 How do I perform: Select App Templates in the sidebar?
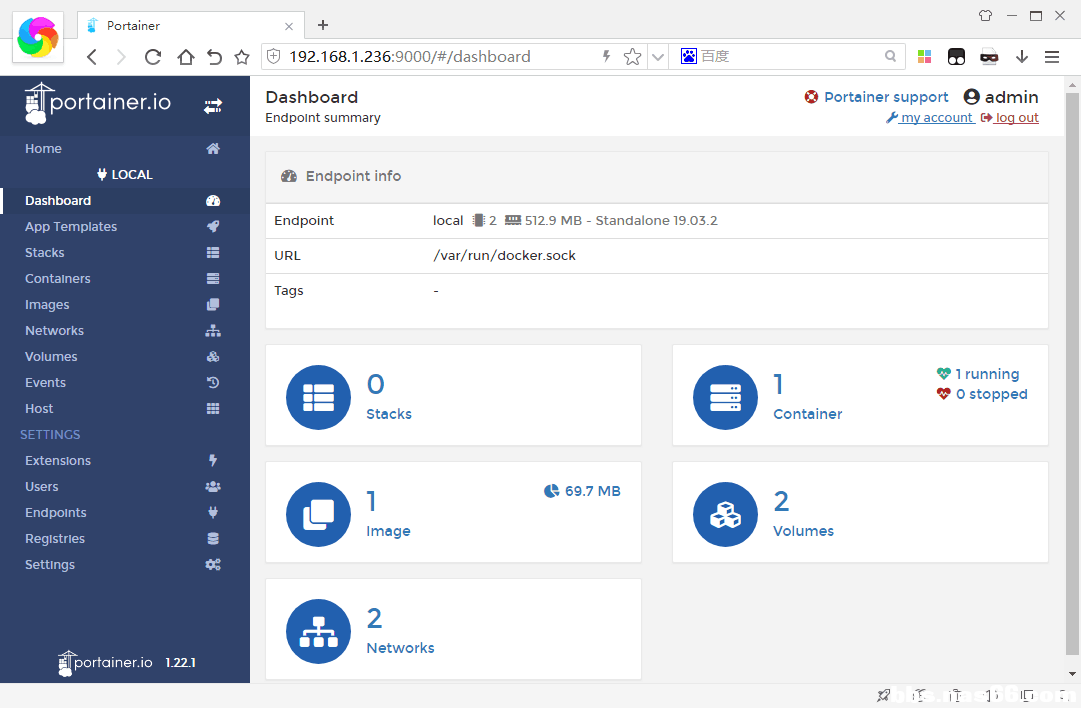pyautogui.click(x=71, y=227)
